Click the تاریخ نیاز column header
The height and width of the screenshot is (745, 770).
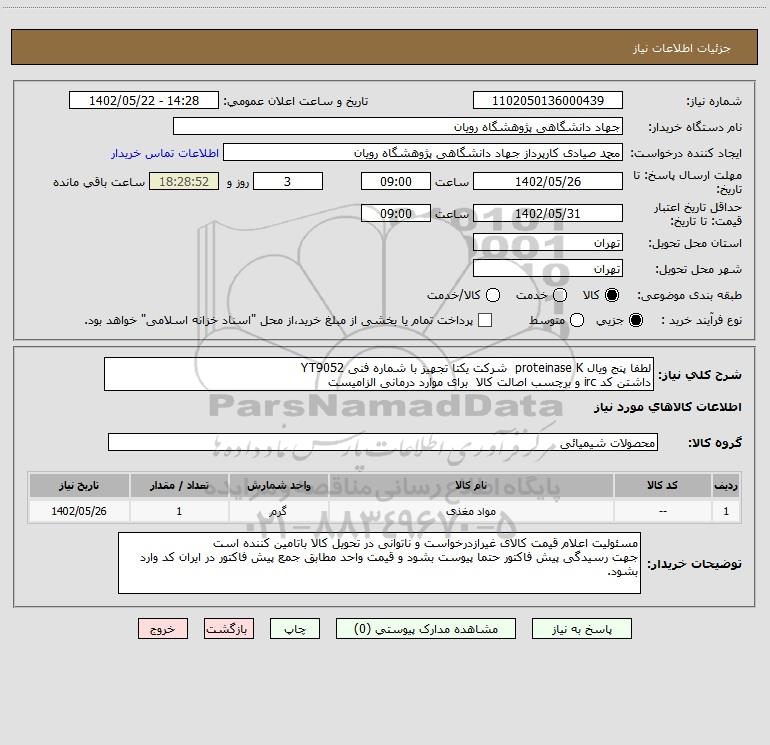pyautogui.click(x=79, y=485)
